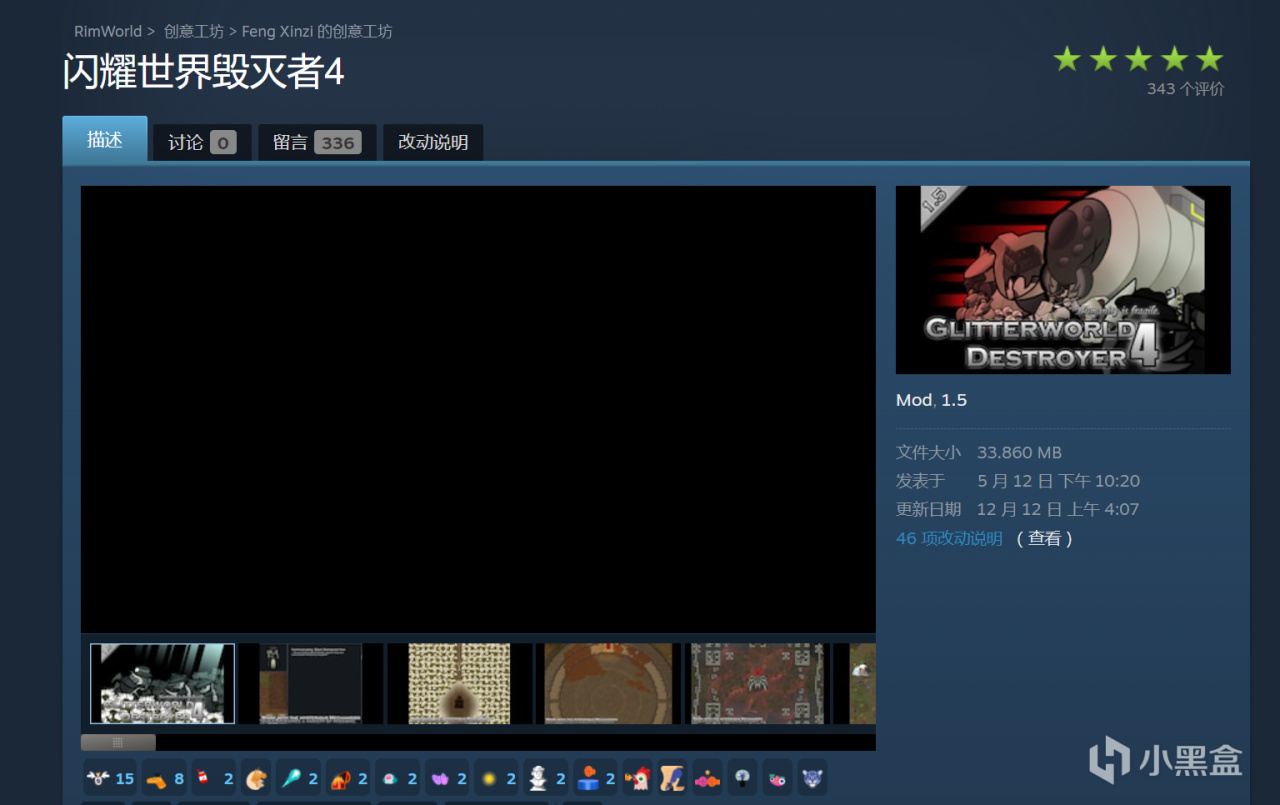
Task: Open the 留言 tab with 336 comments
Action: 317,142
